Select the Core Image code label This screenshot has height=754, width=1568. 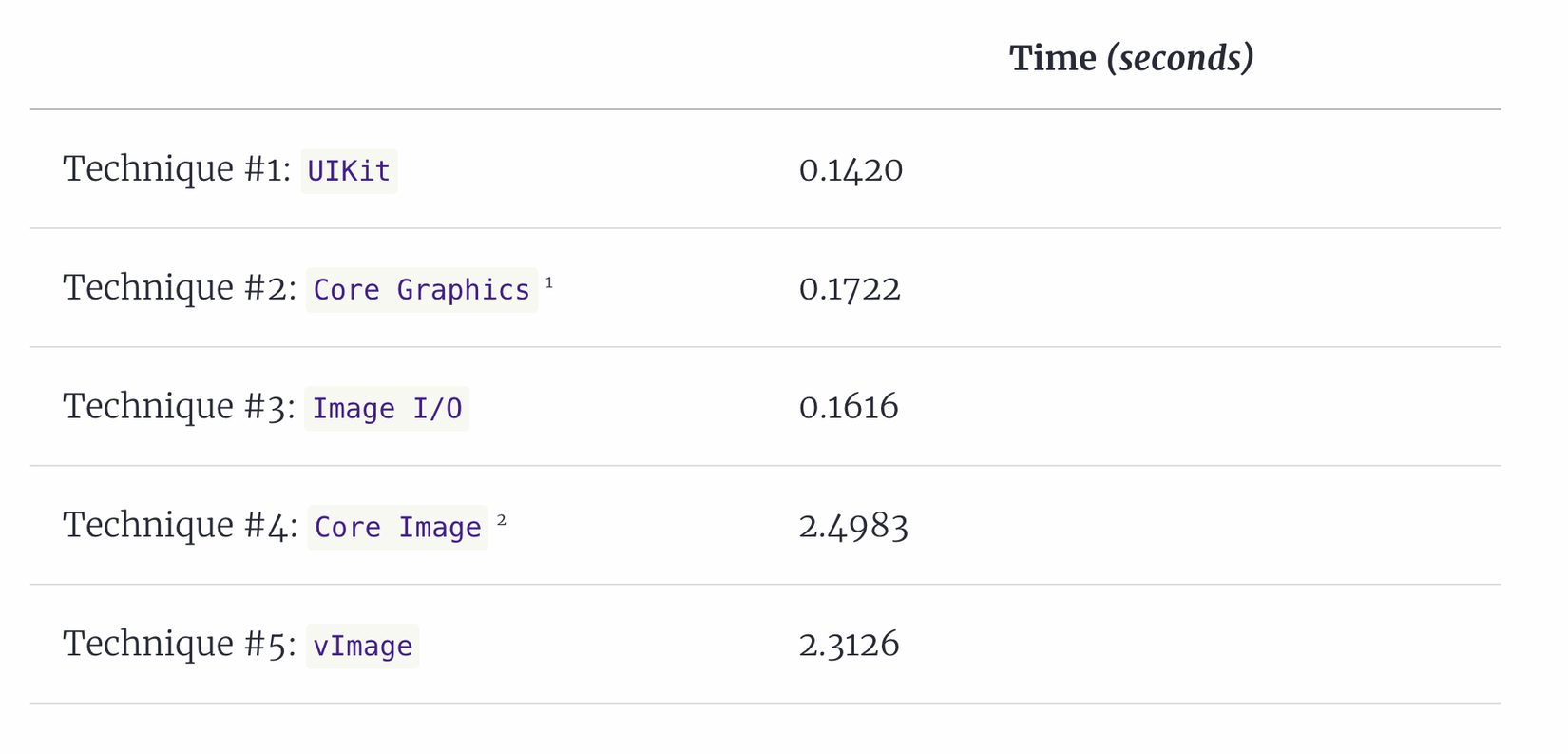pyautogui.click(x=397, y=528)
